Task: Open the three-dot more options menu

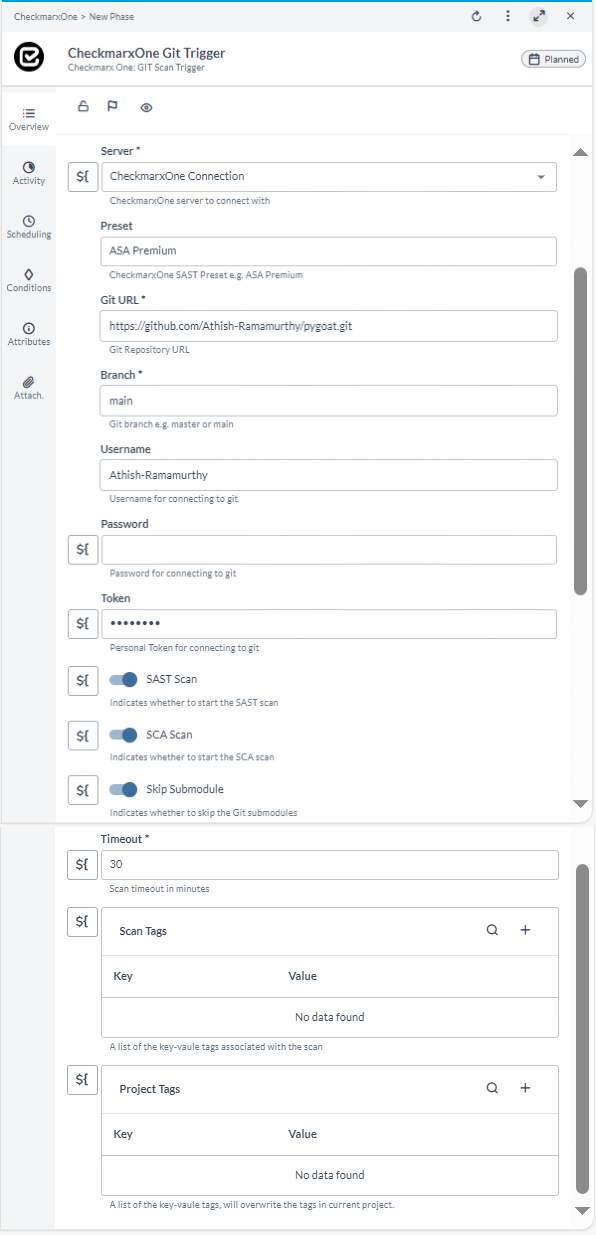Action: tap(508, 16)
